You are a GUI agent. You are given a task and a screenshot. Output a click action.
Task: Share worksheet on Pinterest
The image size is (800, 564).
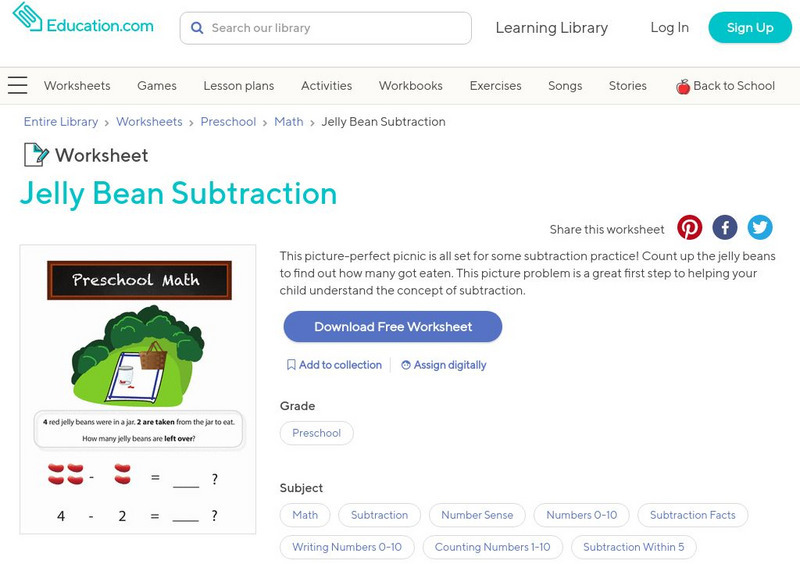[690, 228]
